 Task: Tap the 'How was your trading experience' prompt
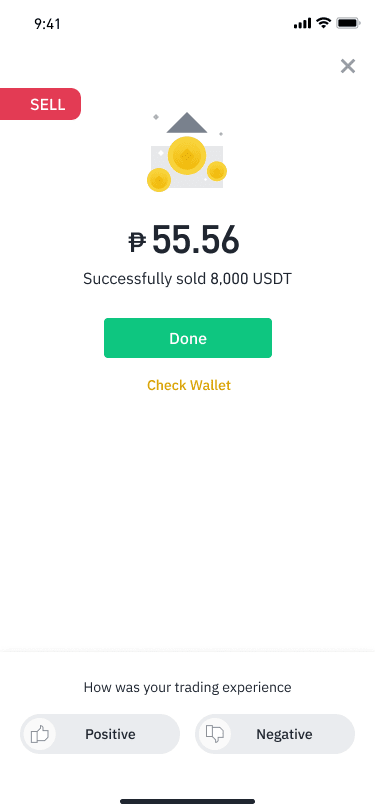[188, 688]
